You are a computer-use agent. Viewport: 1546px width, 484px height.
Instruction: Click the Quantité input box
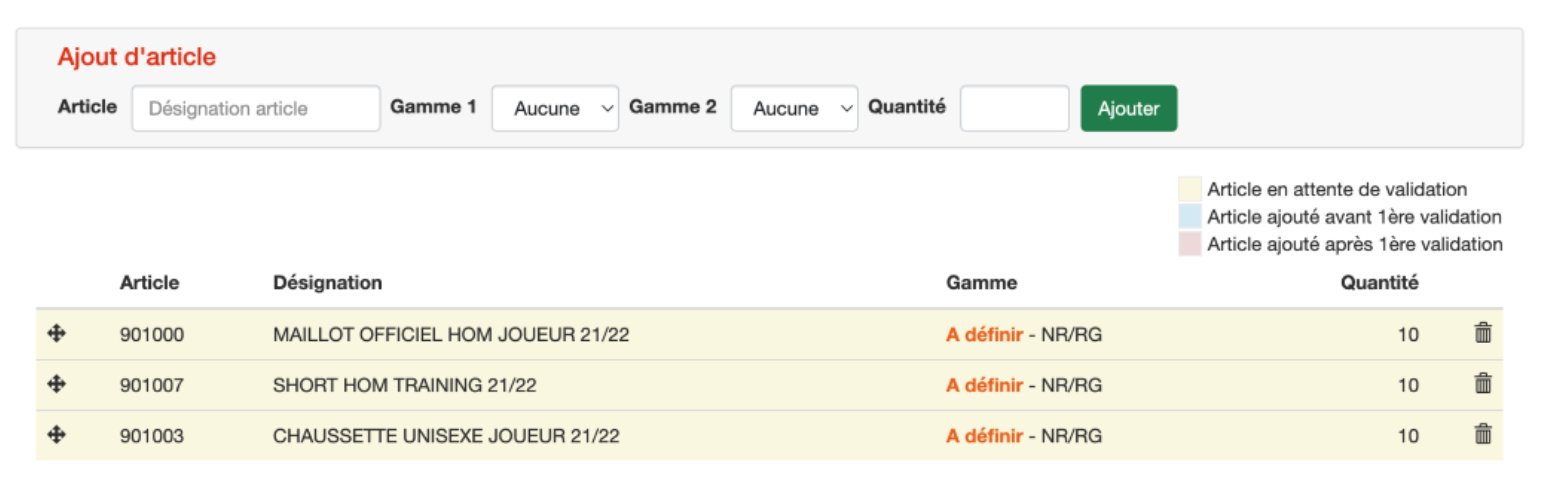click(x=1015, y=108)
